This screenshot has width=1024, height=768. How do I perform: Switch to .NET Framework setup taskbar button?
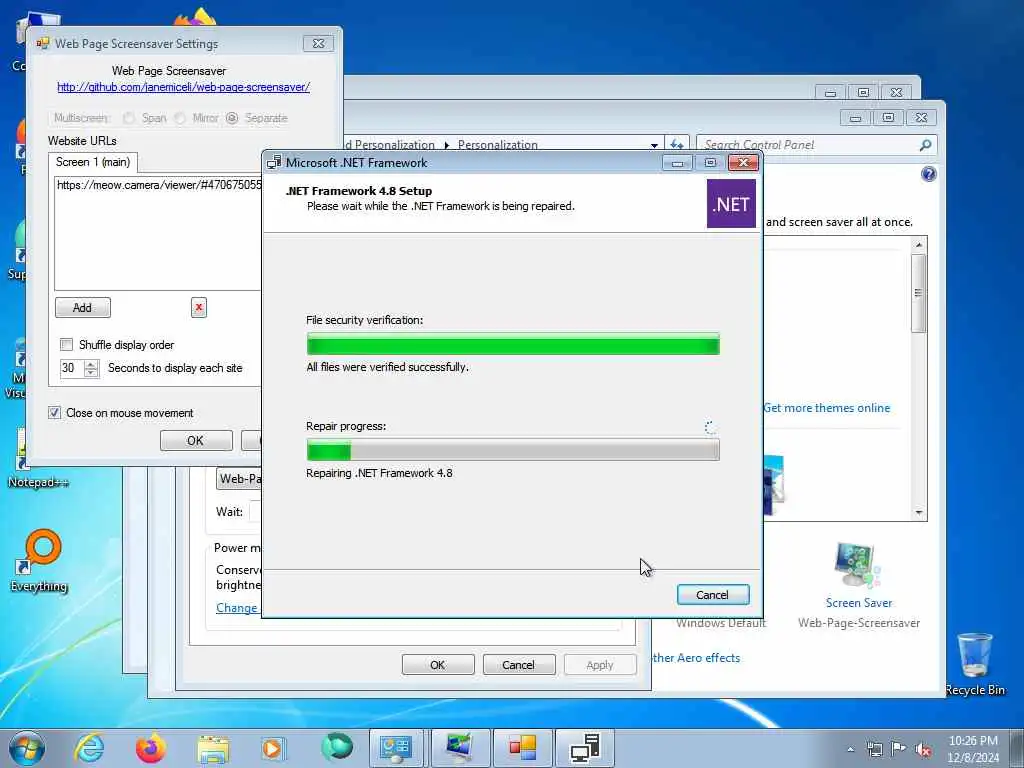(584, 748)
